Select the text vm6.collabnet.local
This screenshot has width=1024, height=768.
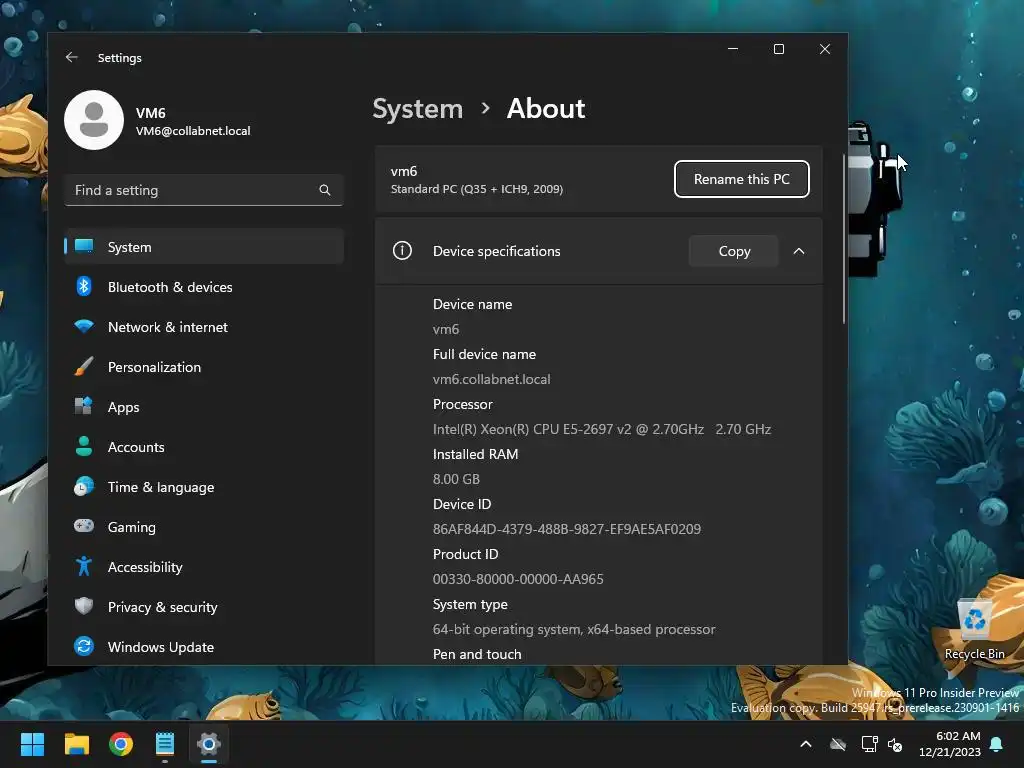491,379
